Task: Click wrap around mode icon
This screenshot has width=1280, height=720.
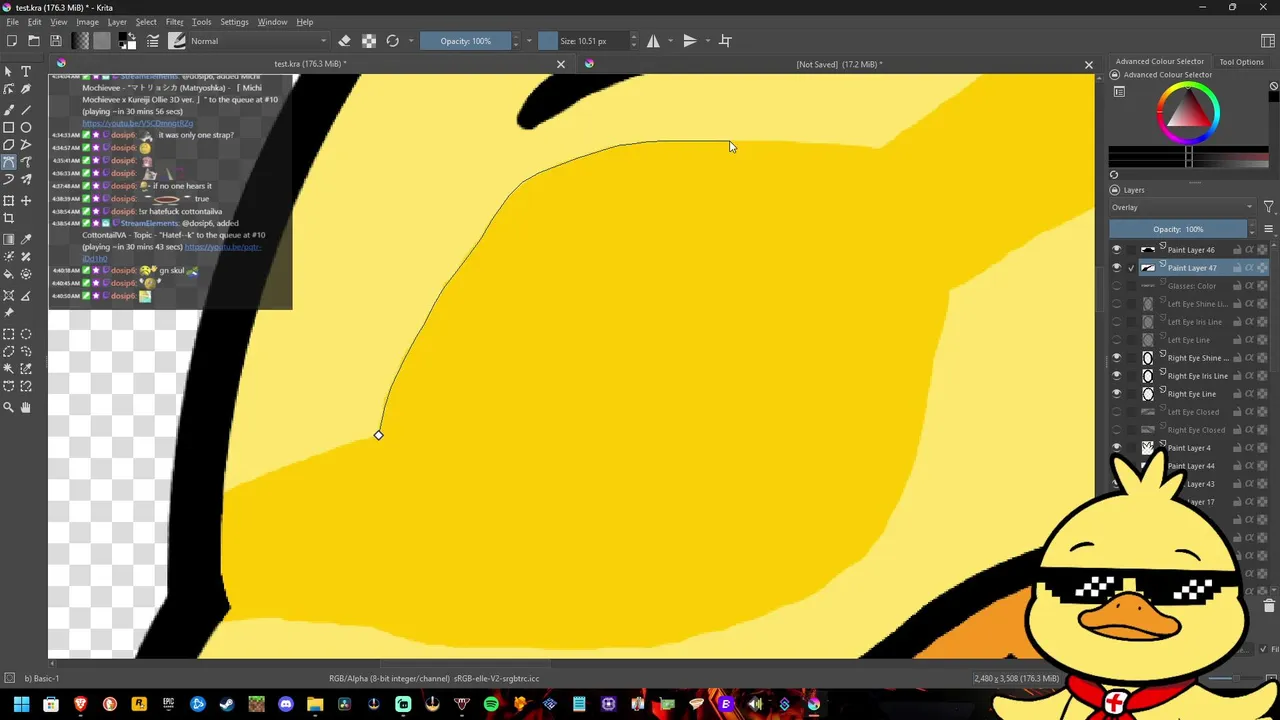Action: (726, 41)
